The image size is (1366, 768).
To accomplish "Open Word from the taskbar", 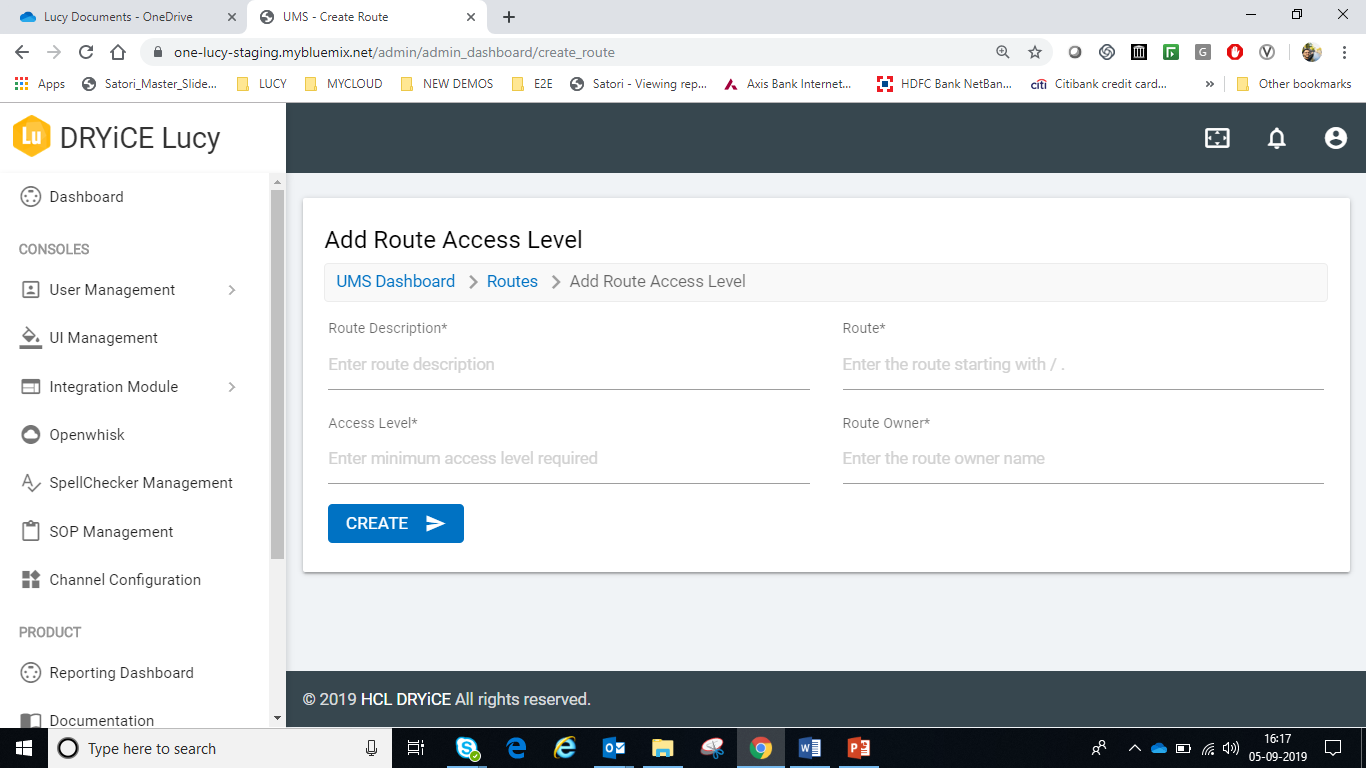I will pyautogui.click(x=810, y=748).
